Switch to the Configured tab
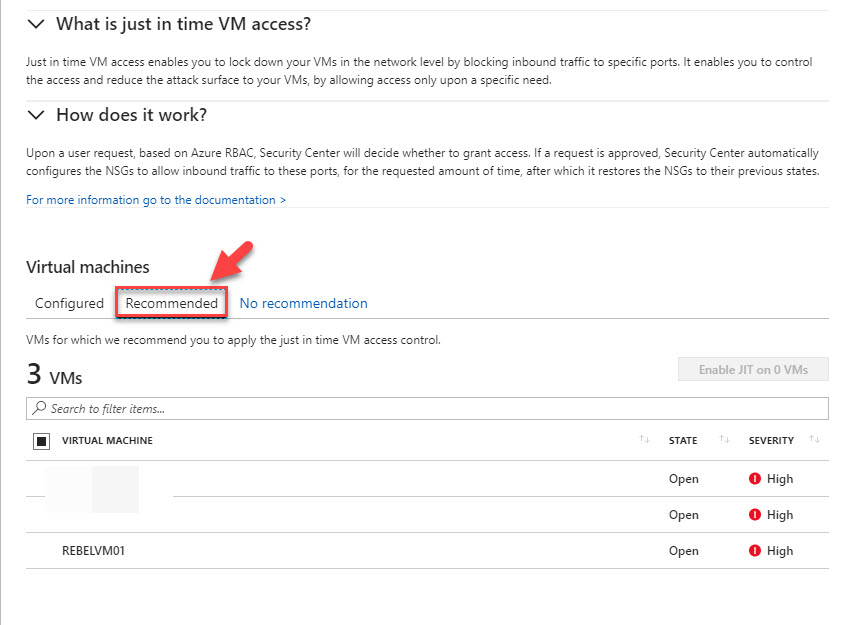Viewport: 852px width, 625px height. click(69, 303)
